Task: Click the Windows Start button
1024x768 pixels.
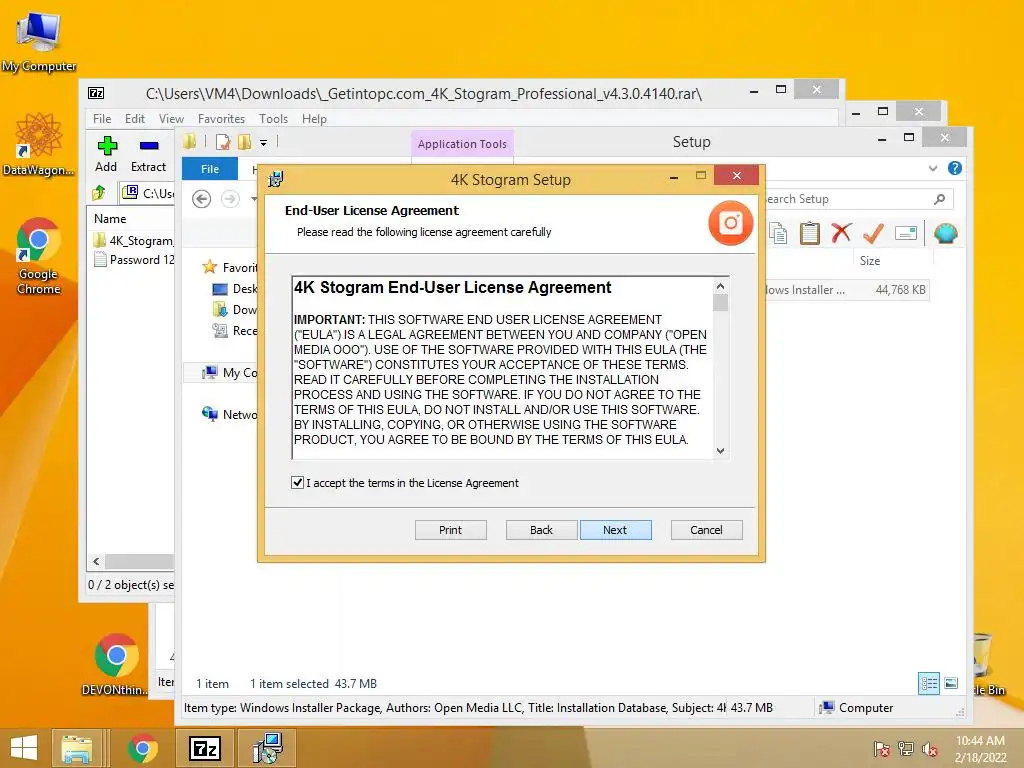Action: [x=24, y=748]
